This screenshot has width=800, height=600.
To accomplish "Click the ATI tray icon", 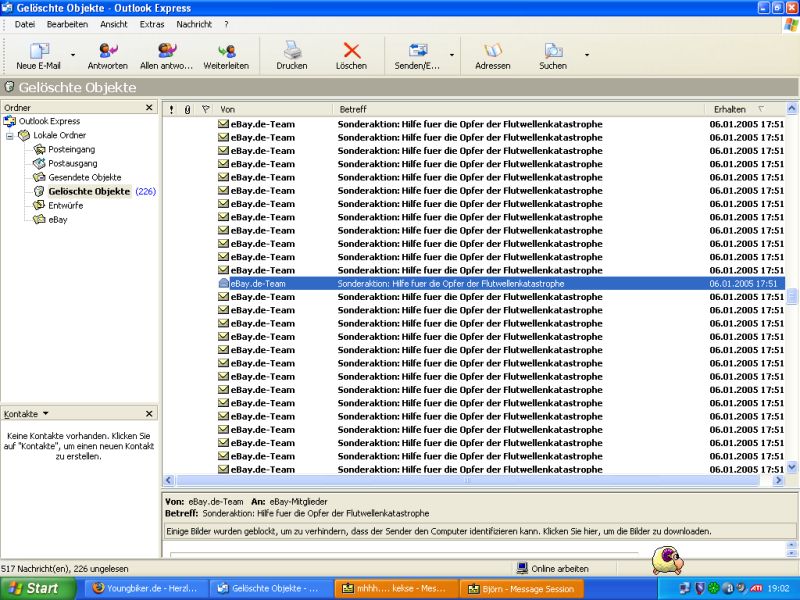I will (x=756, y=588).
